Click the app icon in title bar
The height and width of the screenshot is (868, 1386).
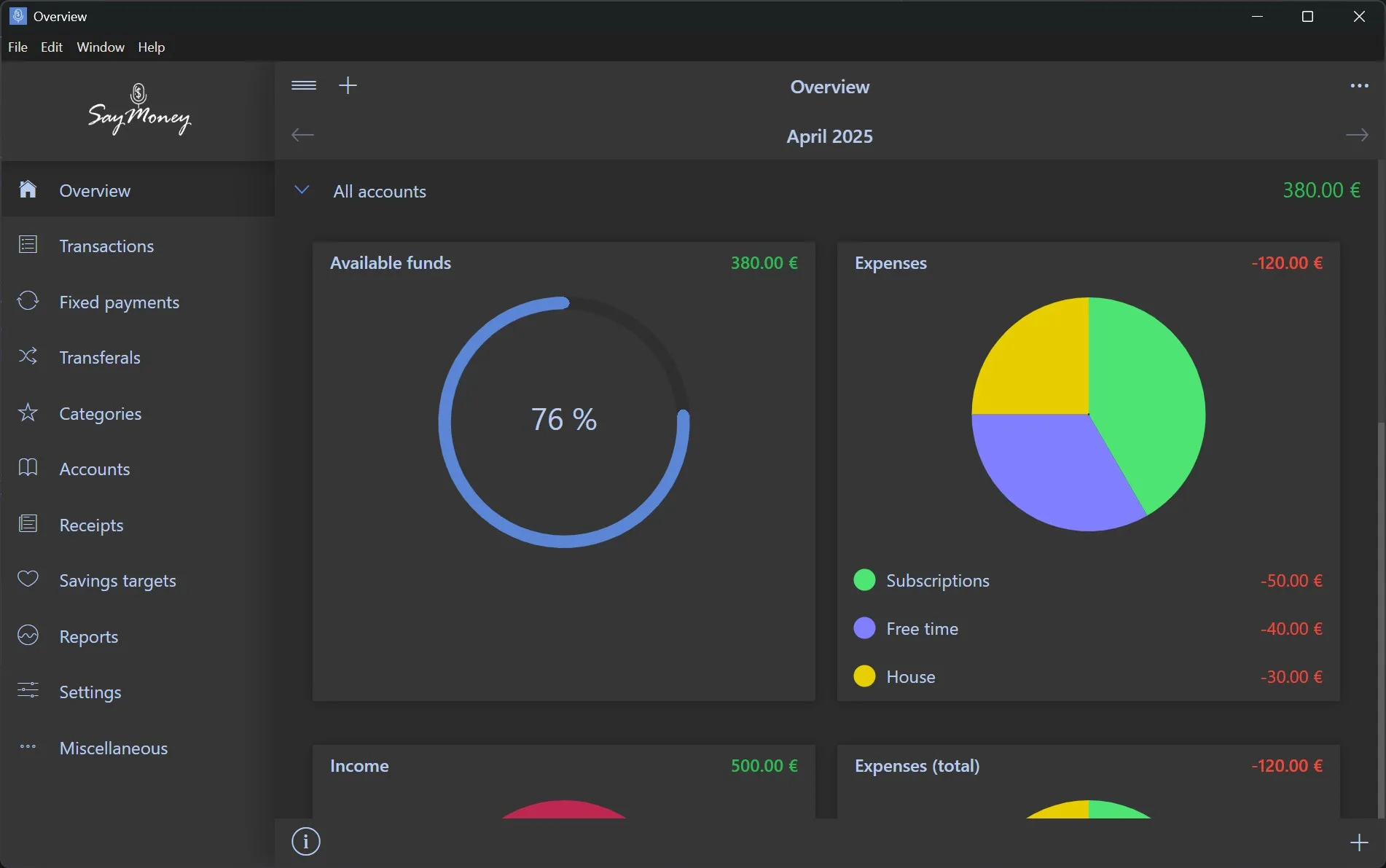[x=17, y=16]
